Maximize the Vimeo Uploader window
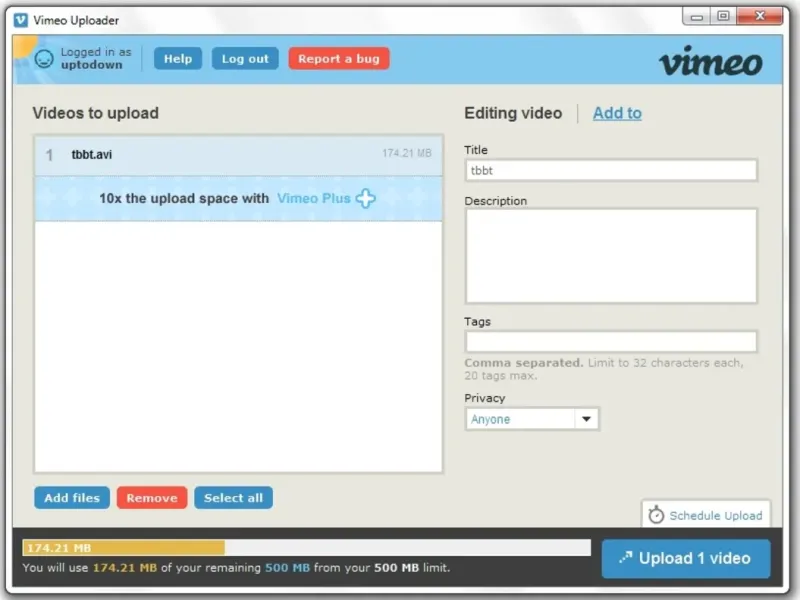 [723, 16]
